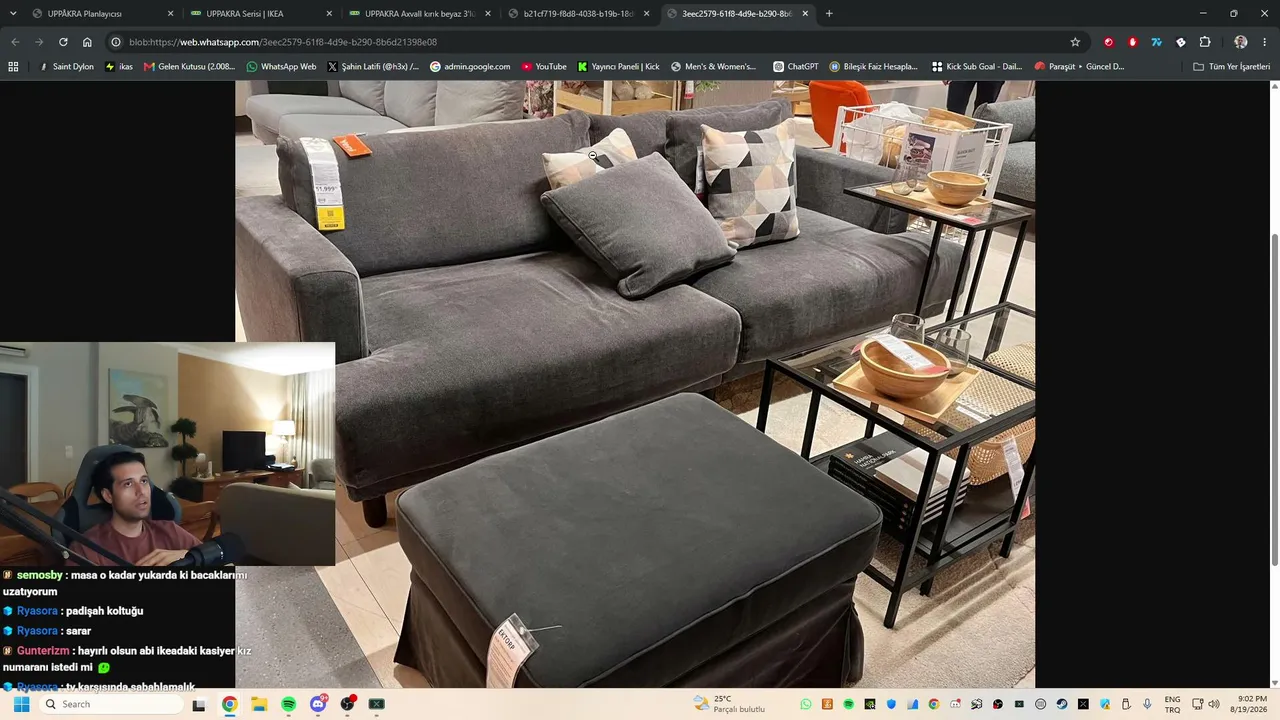Open Google Chrome from the taskbar

229,704
